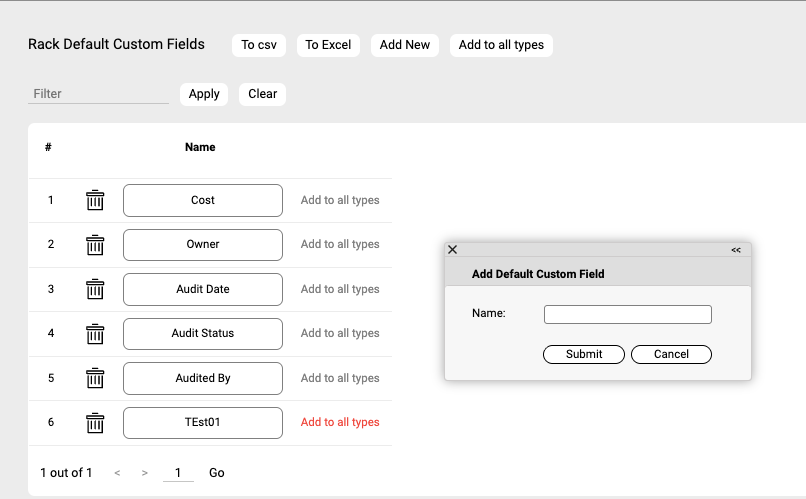806x499 pixels.
Task: Apply the filter
Action: (204, 94)
